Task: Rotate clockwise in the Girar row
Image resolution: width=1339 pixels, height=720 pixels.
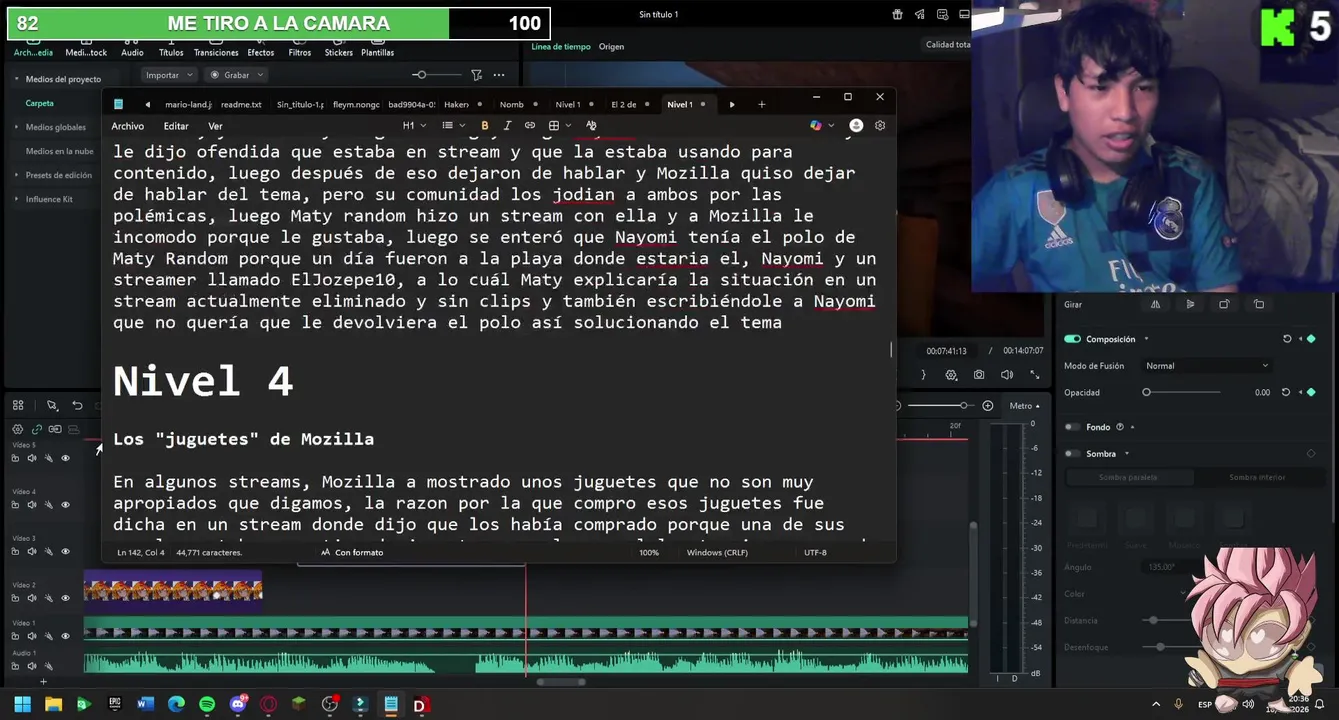Action: (x=1224, y=305)
